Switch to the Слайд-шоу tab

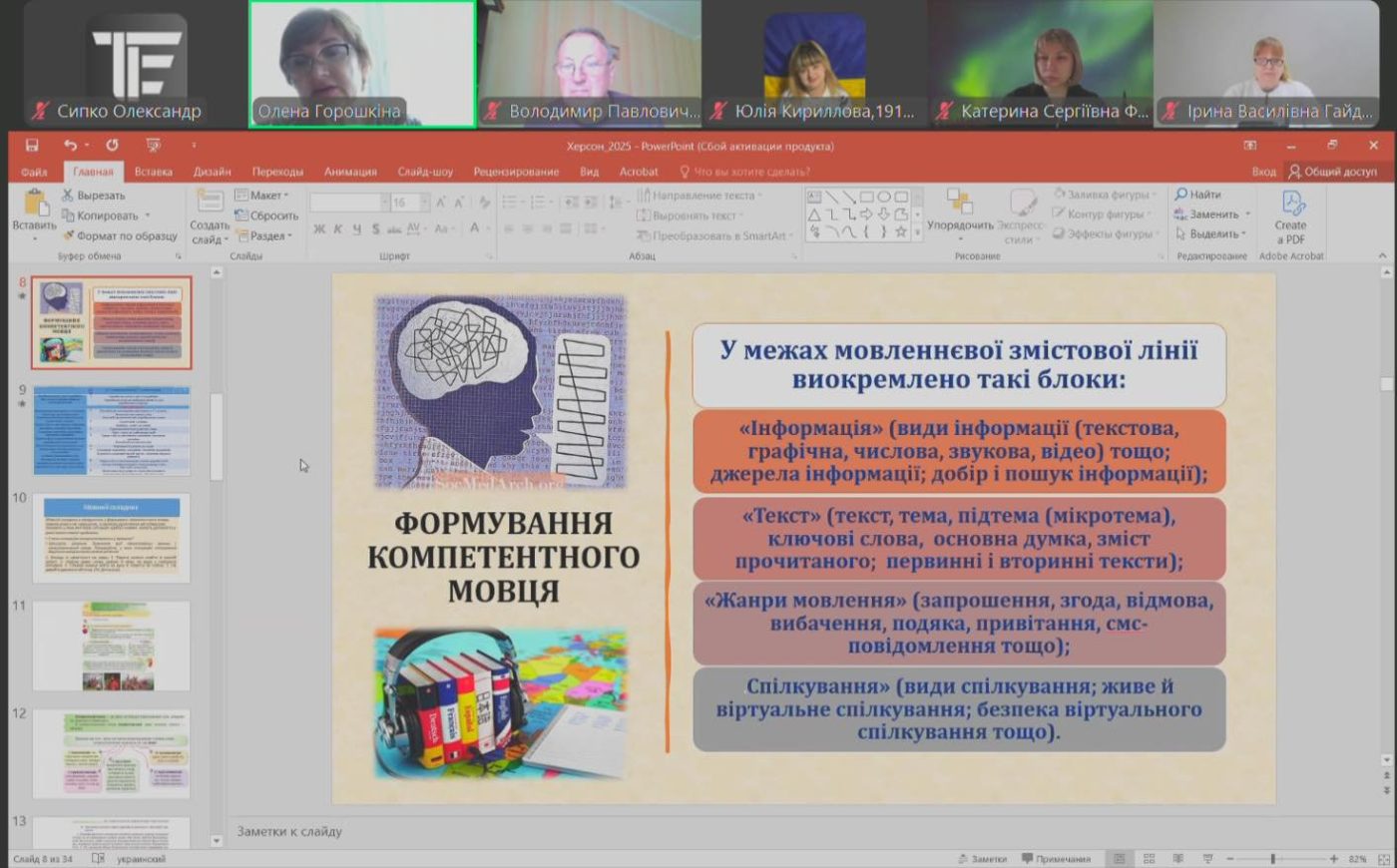coord(425,172)
